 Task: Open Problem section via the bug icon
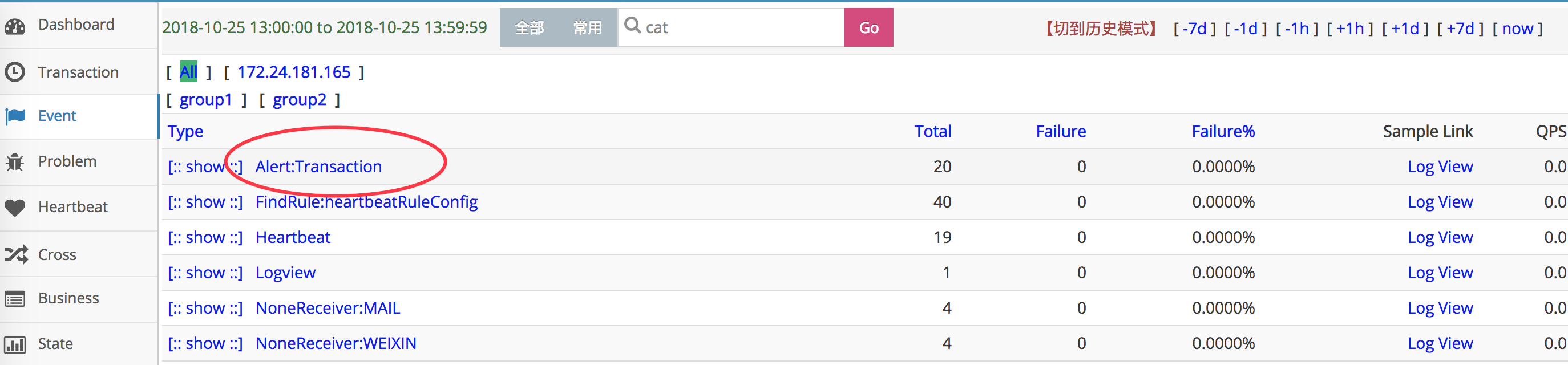click(17, 162)
